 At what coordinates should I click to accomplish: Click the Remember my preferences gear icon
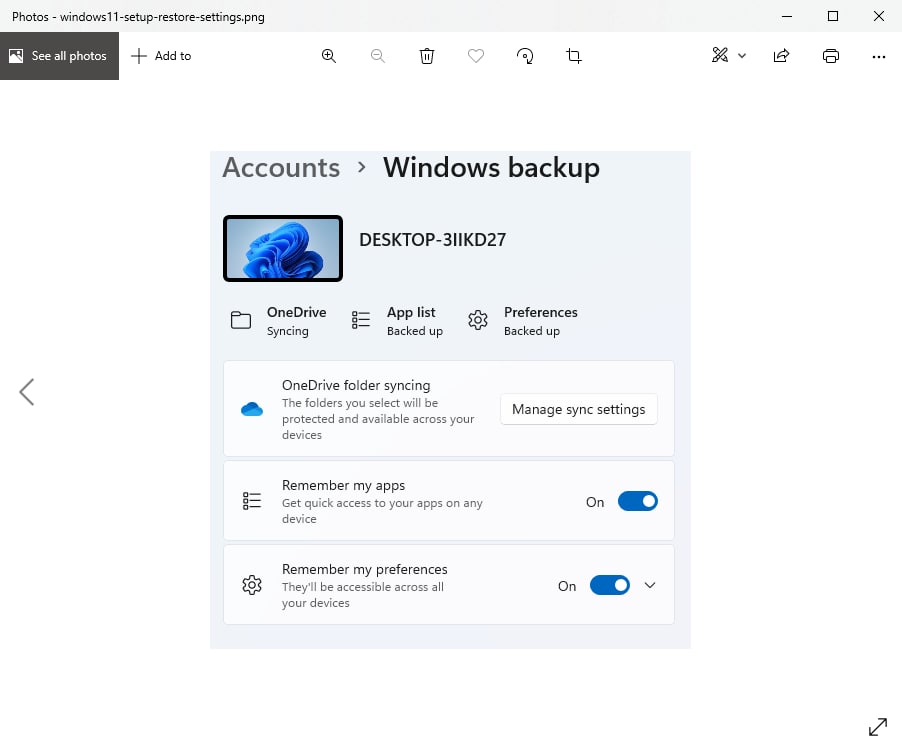tap(252, 585)
